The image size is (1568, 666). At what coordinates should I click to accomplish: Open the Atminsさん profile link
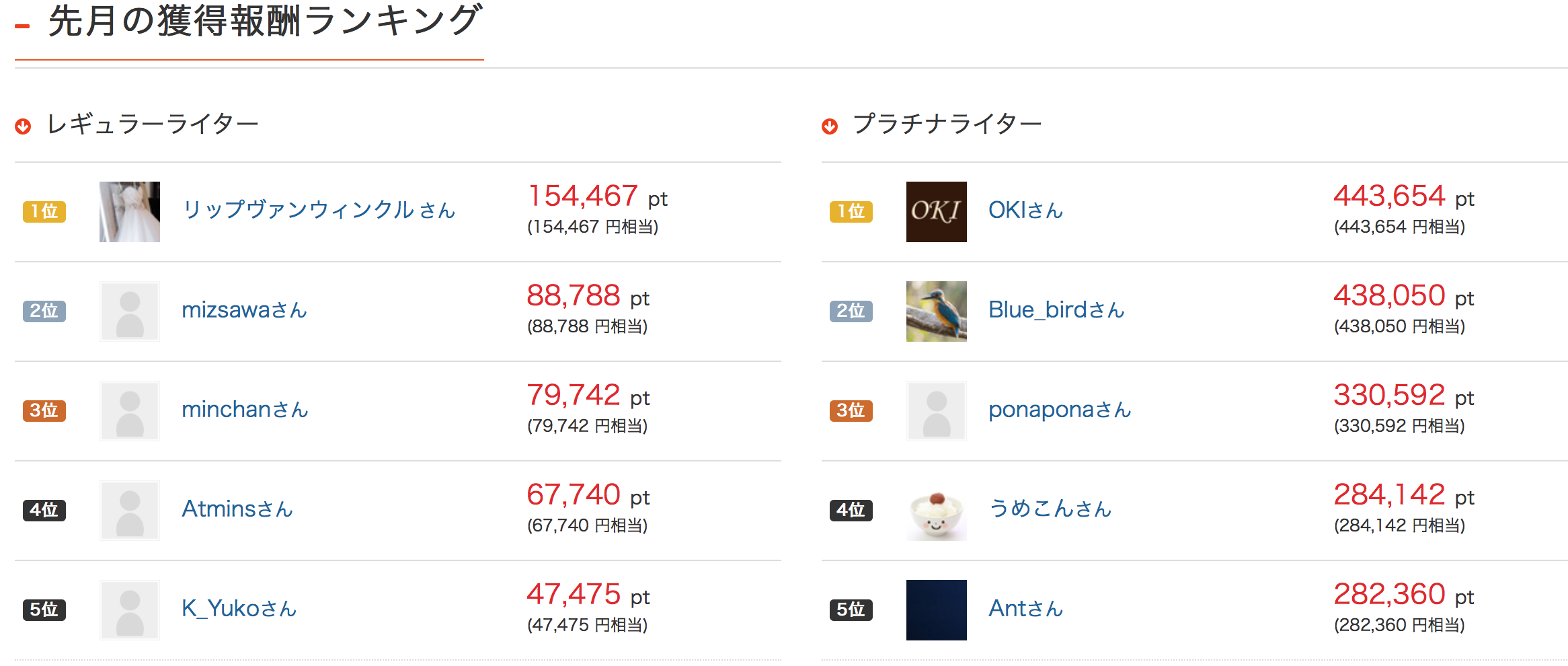[237, 509]
